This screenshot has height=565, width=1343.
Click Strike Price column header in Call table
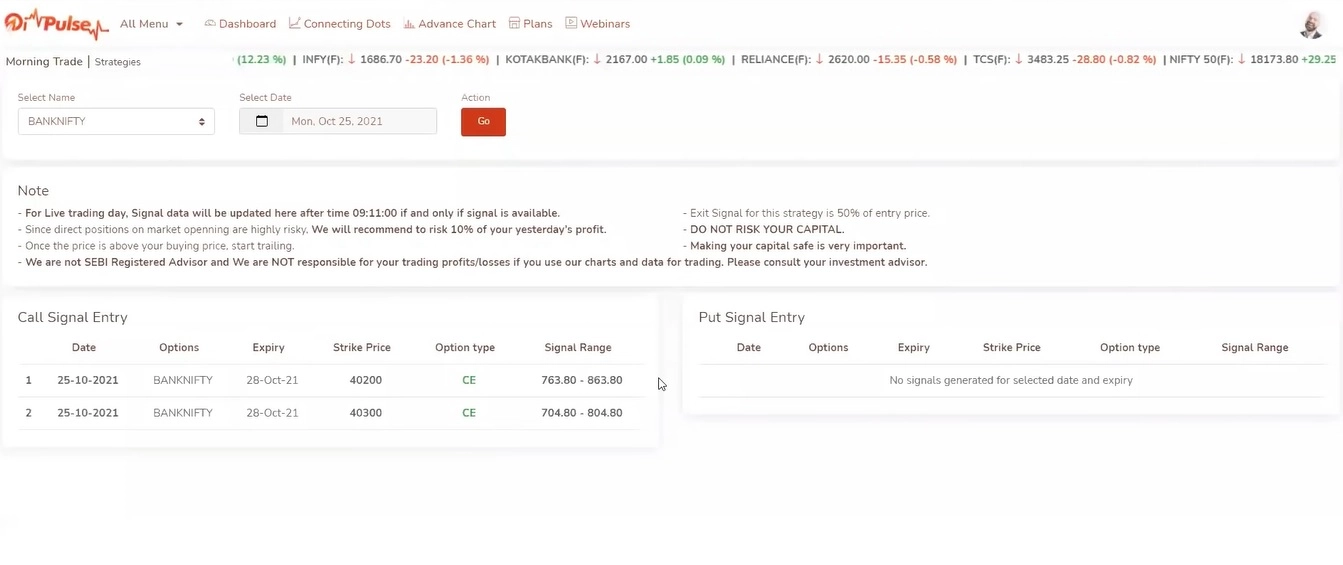[362, 348]
